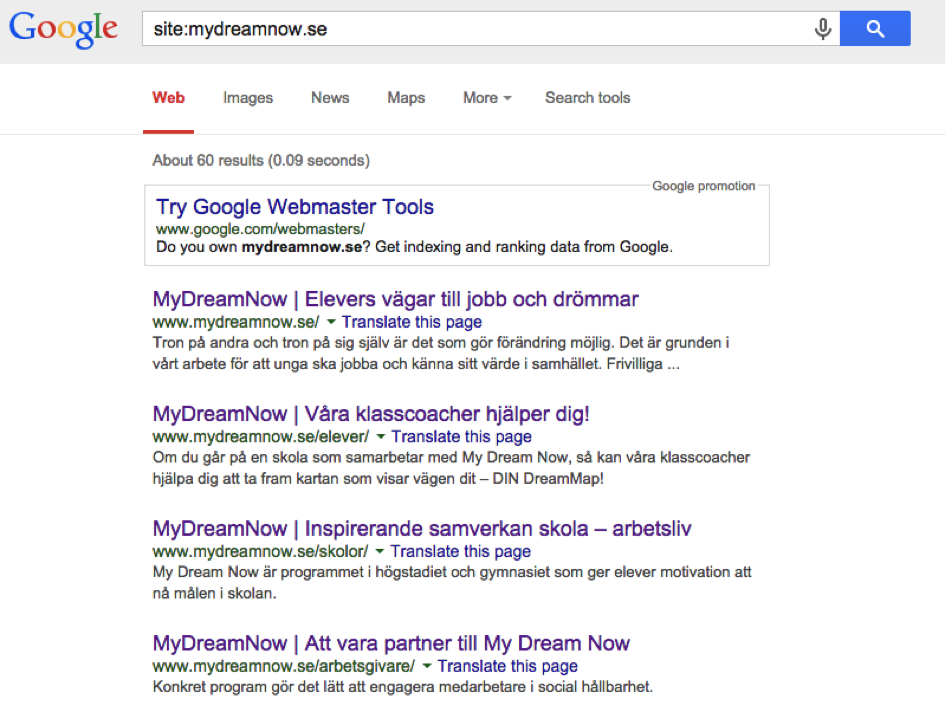Viewport: 945px width, 709px height.
Task: Click the About 60 results count text
Action: point(261,160)
